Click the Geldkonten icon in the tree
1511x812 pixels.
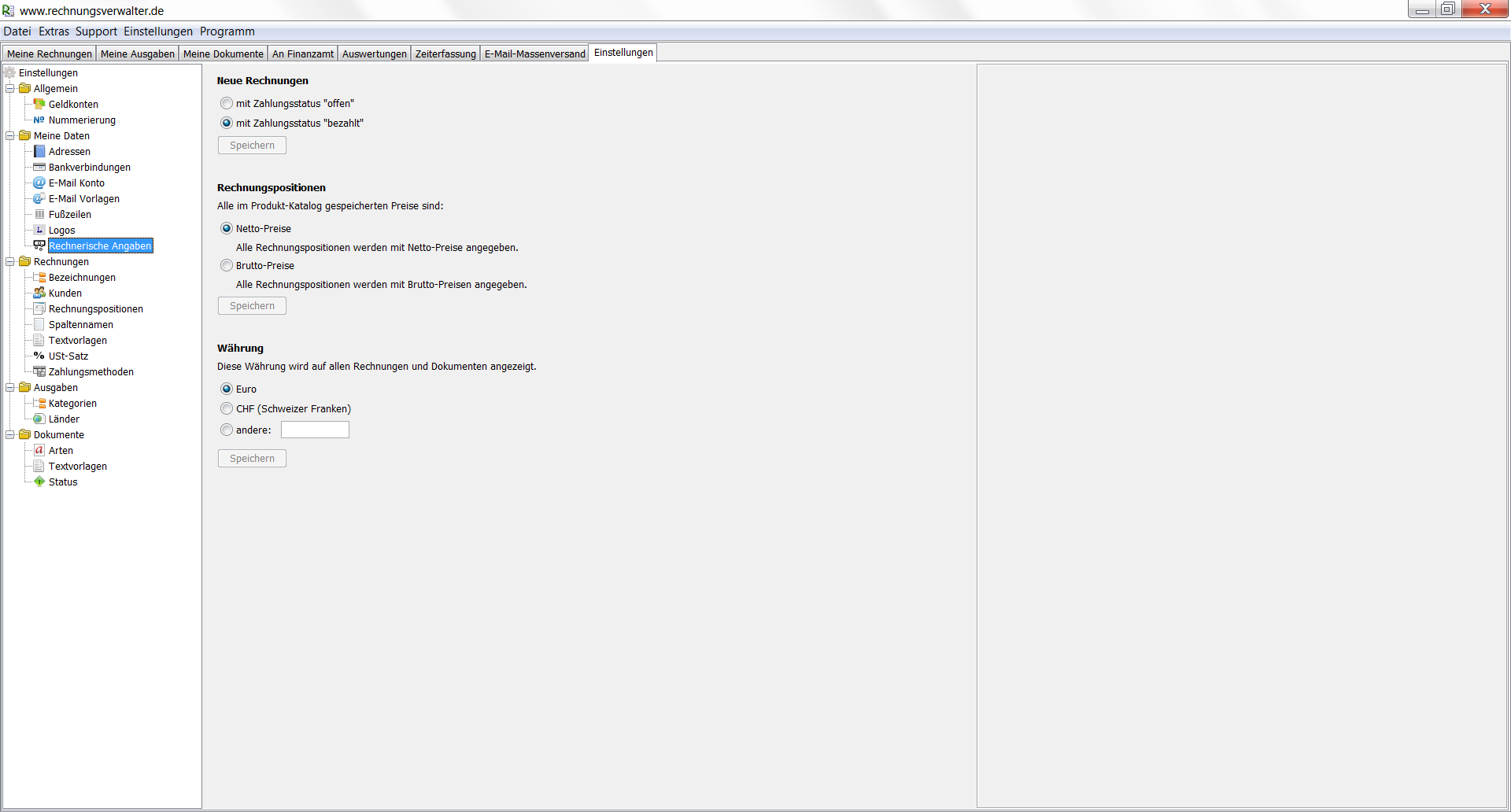coord(39,104)
